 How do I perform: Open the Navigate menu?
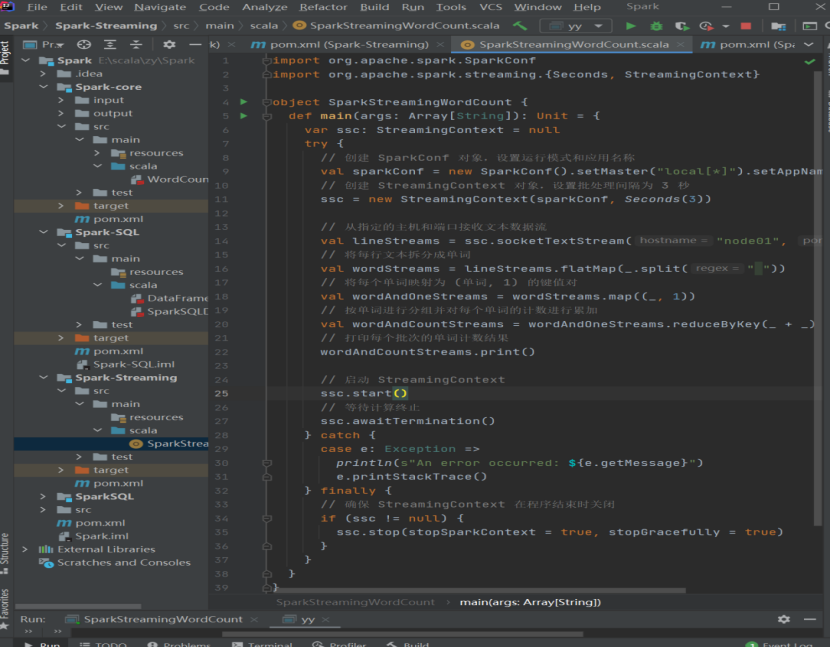(160, 7)
